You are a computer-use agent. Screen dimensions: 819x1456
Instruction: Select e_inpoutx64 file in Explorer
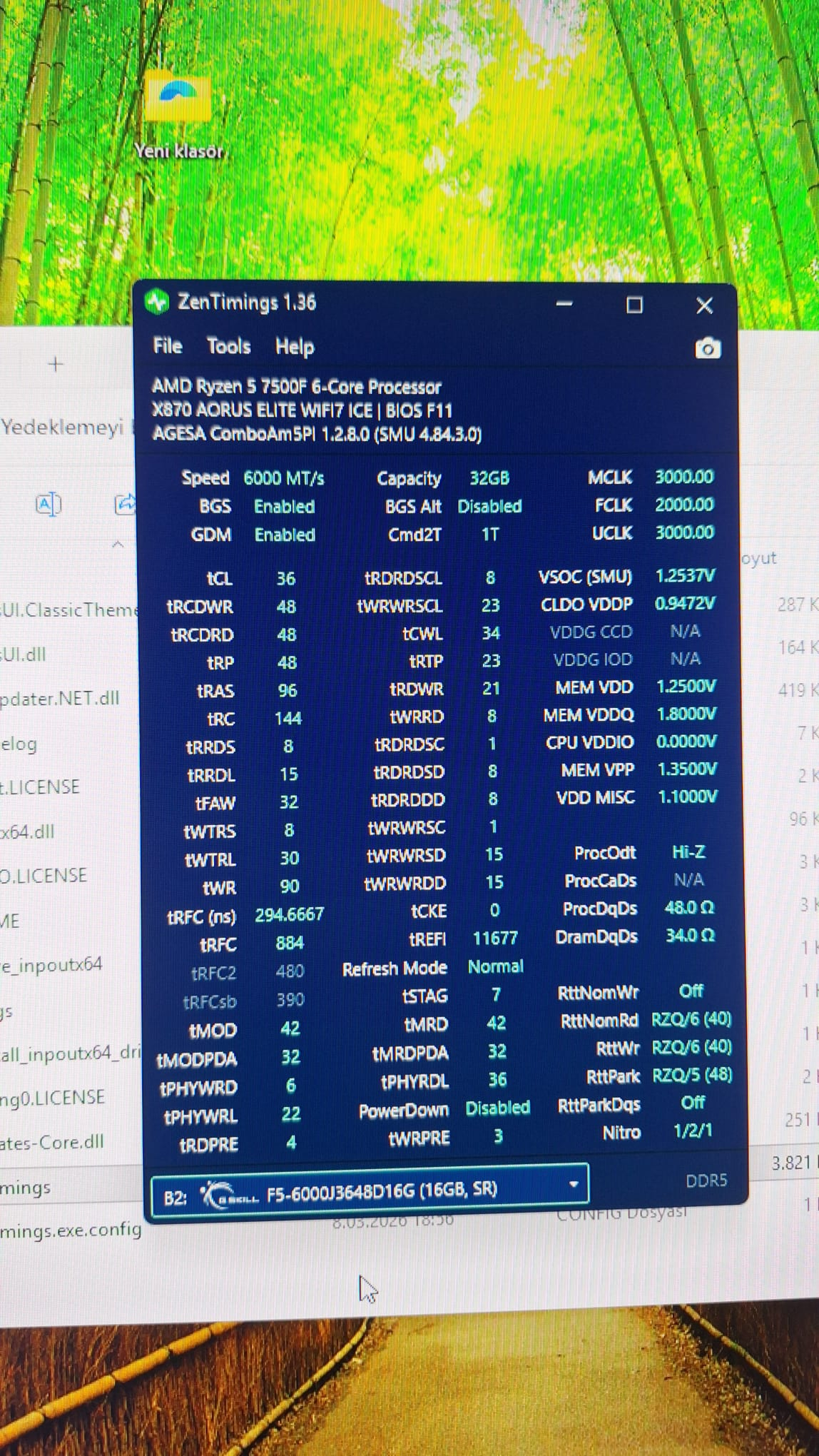[51, 964]
